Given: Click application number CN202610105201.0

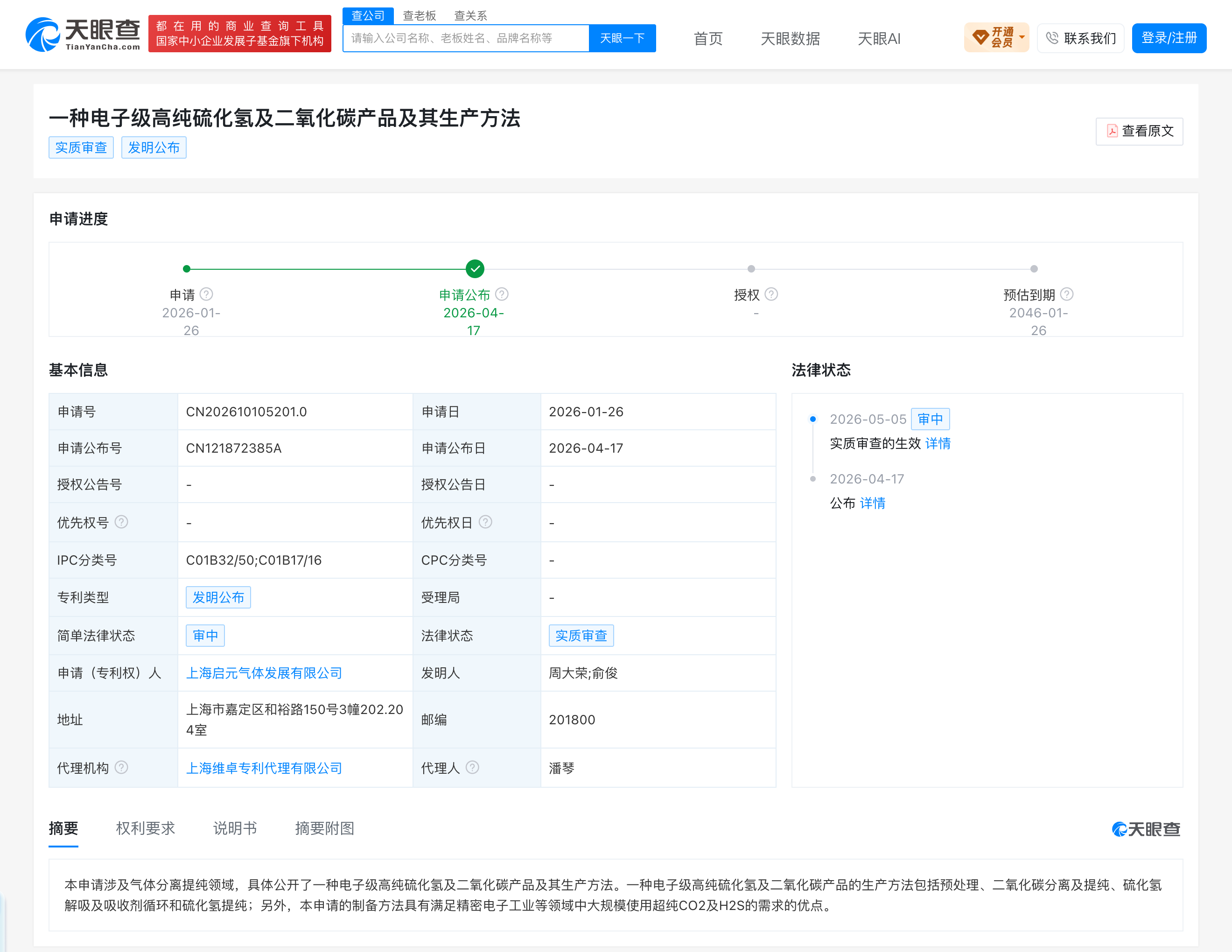Looking at the screenshot, I should click(246, 412).
